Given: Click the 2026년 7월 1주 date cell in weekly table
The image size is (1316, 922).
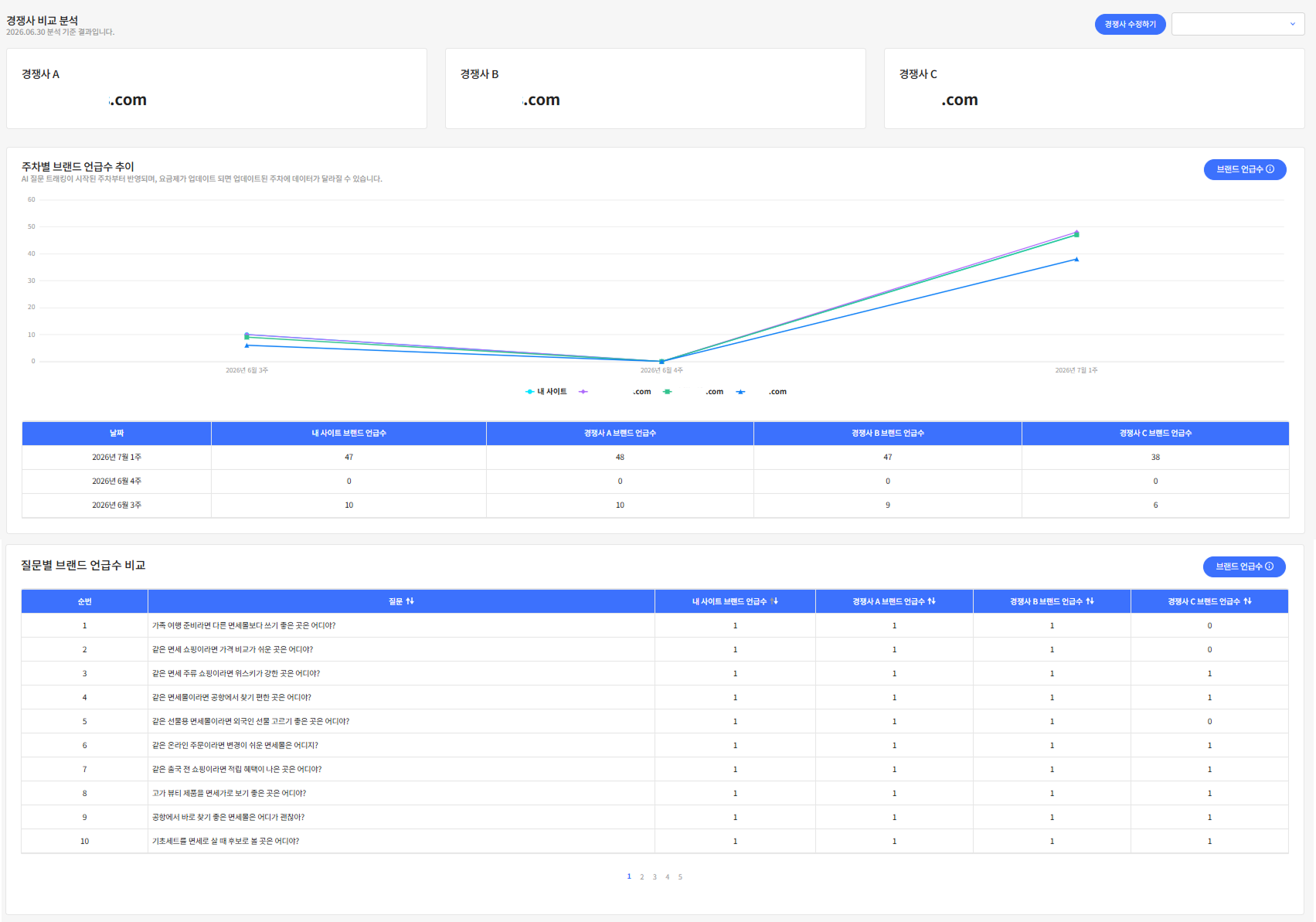Looking at the screenshot, I should pyautogui.click(x=117, y=458).
